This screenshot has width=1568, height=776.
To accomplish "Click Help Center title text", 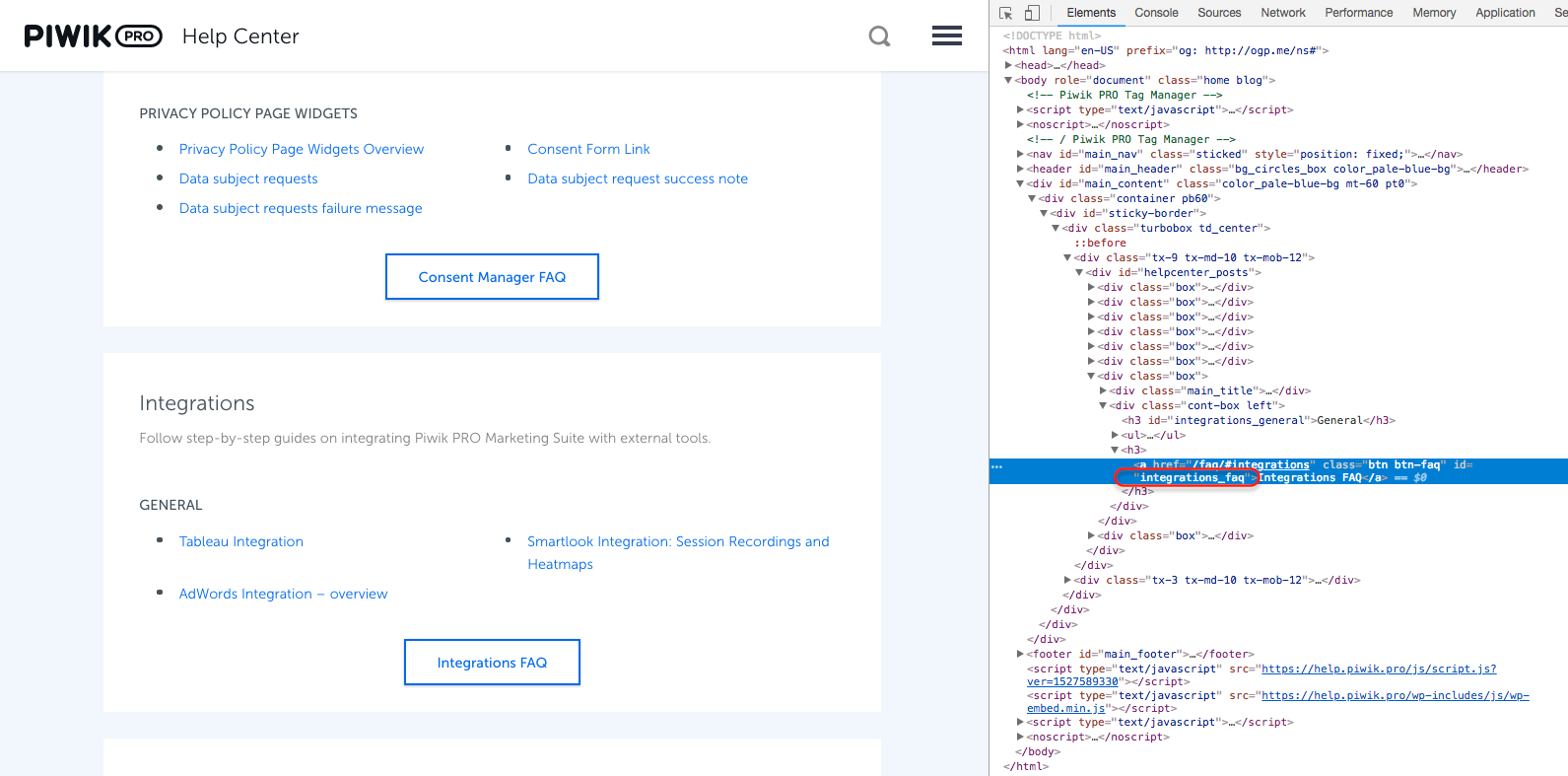I will [x=240, y=36].
